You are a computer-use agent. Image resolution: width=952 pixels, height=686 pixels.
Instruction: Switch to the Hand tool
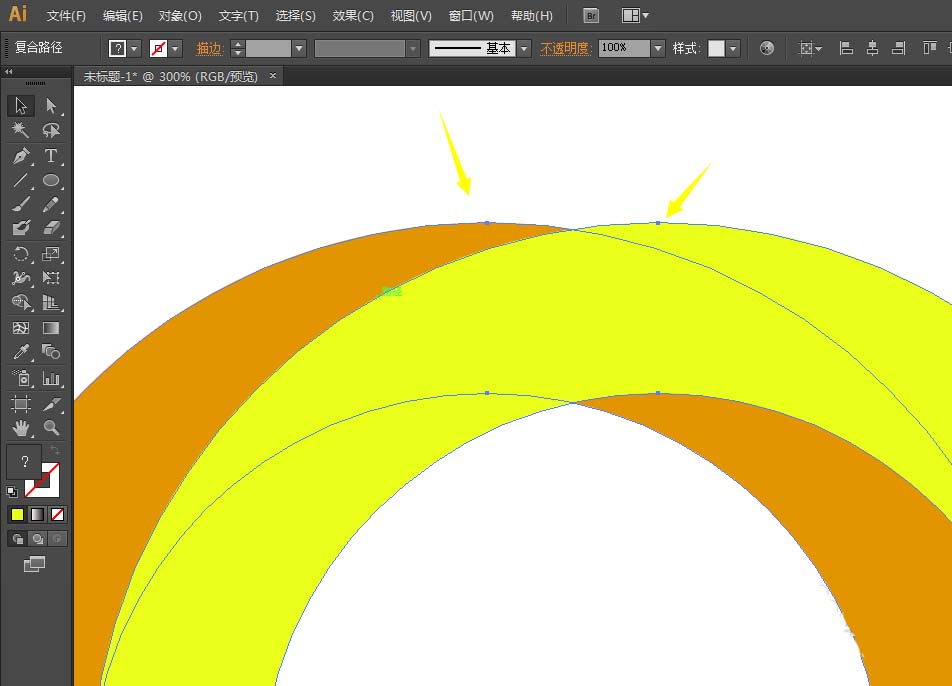[x=21, y=428]
